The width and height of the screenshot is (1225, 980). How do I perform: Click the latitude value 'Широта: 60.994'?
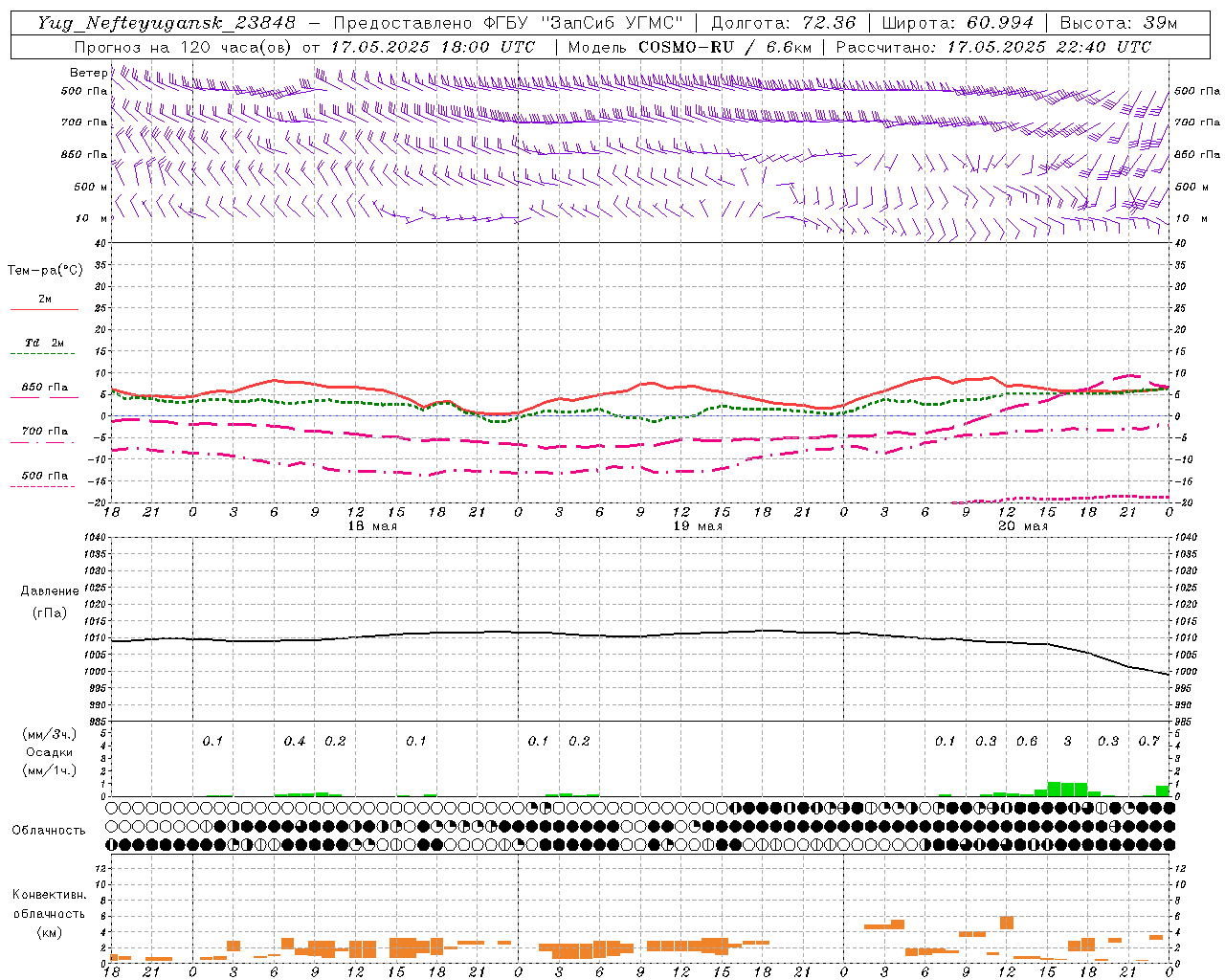pos(957,23)
